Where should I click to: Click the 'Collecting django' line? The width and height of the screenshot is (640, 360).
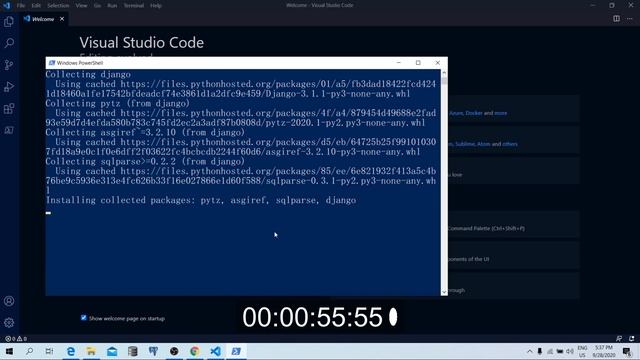pos(88,75)
